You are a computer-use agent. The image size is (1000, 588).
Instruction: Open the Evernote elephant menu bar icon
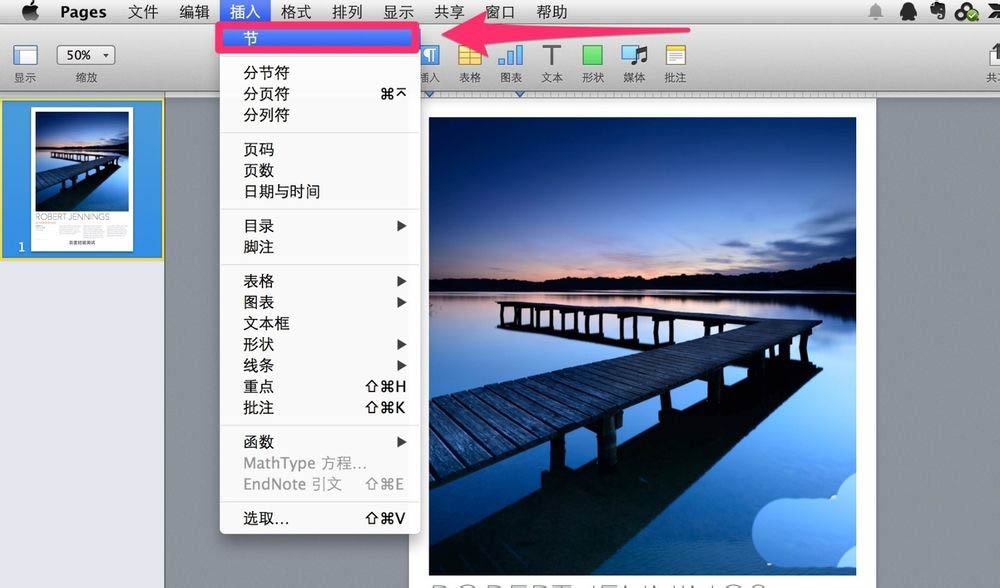coord(937,12)
